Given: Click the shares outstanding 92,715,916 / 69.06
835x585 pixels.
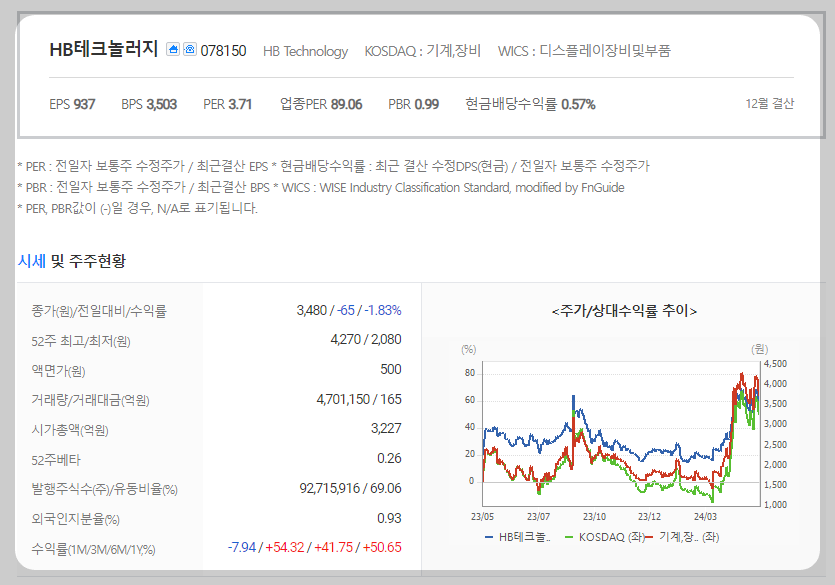Looking at the screenshot, I should 350,488.
